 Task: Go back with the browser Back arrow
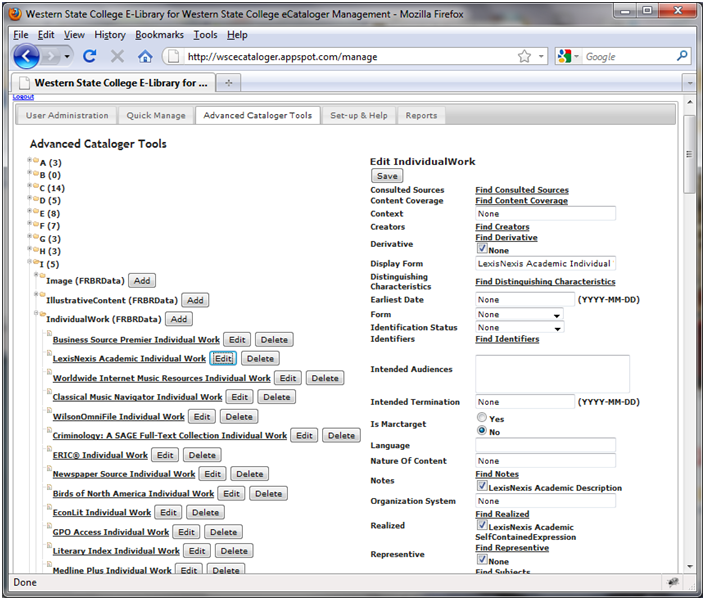pyautogui.click(x=26, y=57)
